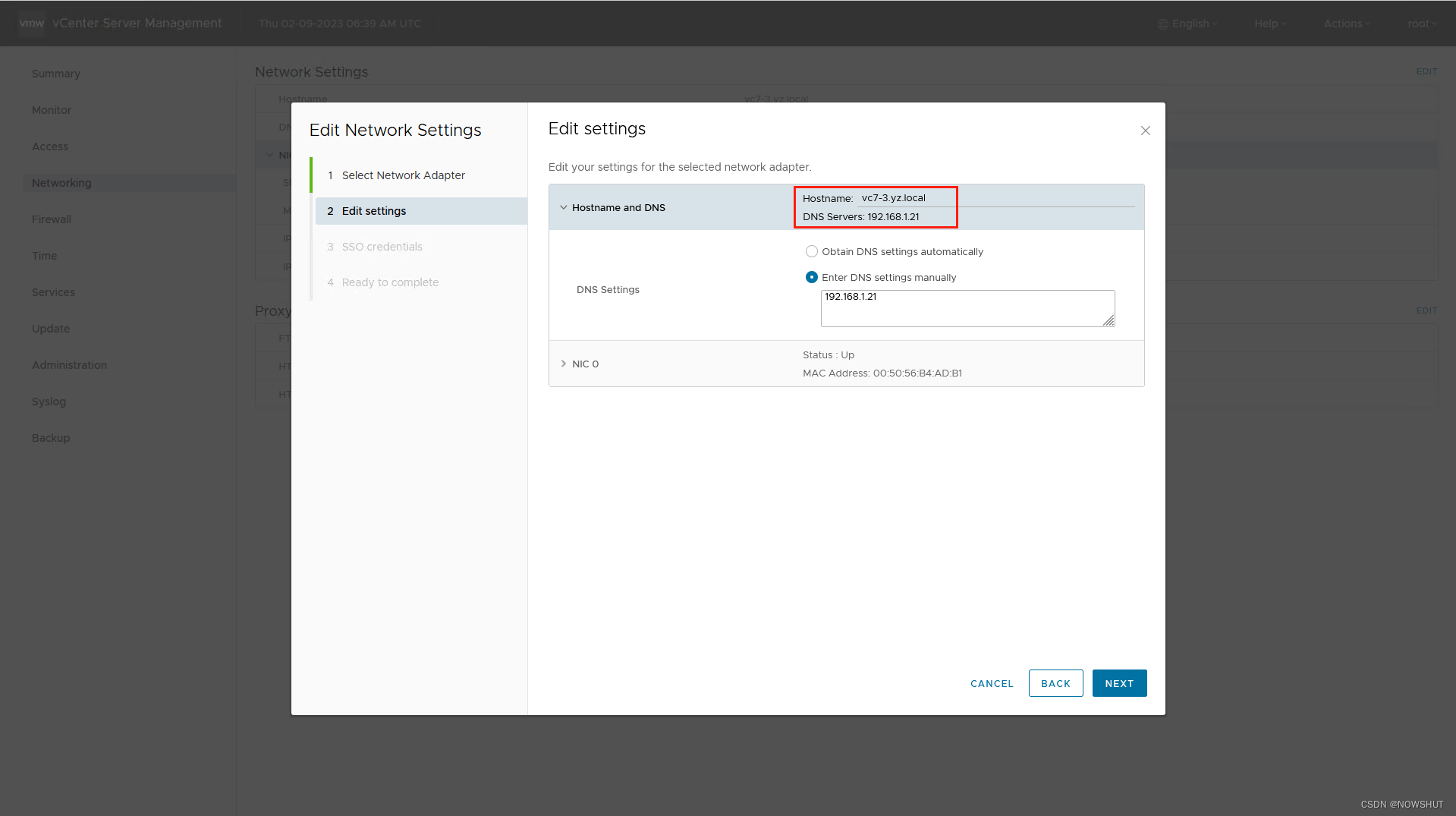This screenshot has height=816, width=1456.
Task: Click the globe icon beside English
Action: [1162, 24]
